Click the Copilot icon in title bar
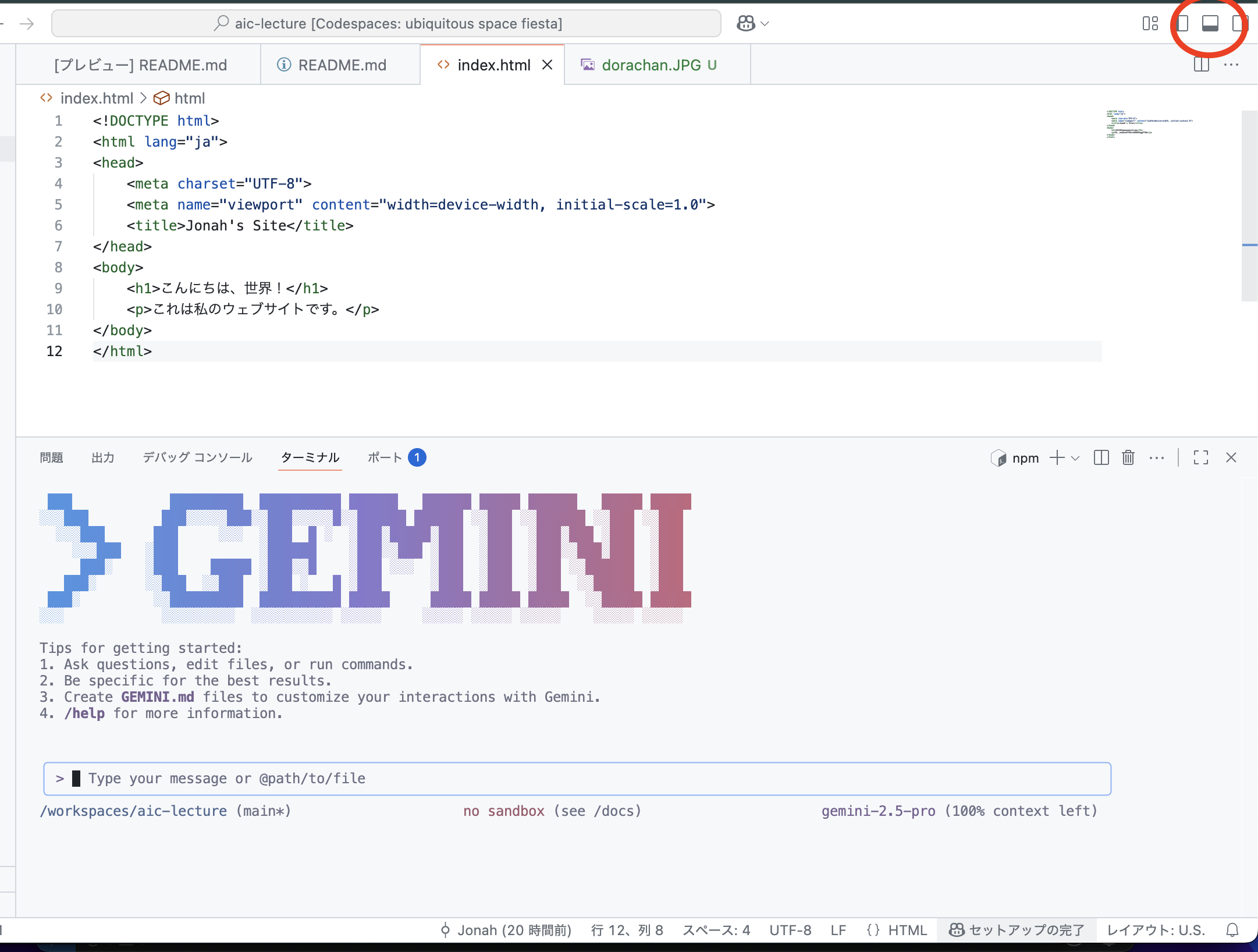Viewport: 1258px width, 952px height. tap(745, 23)
